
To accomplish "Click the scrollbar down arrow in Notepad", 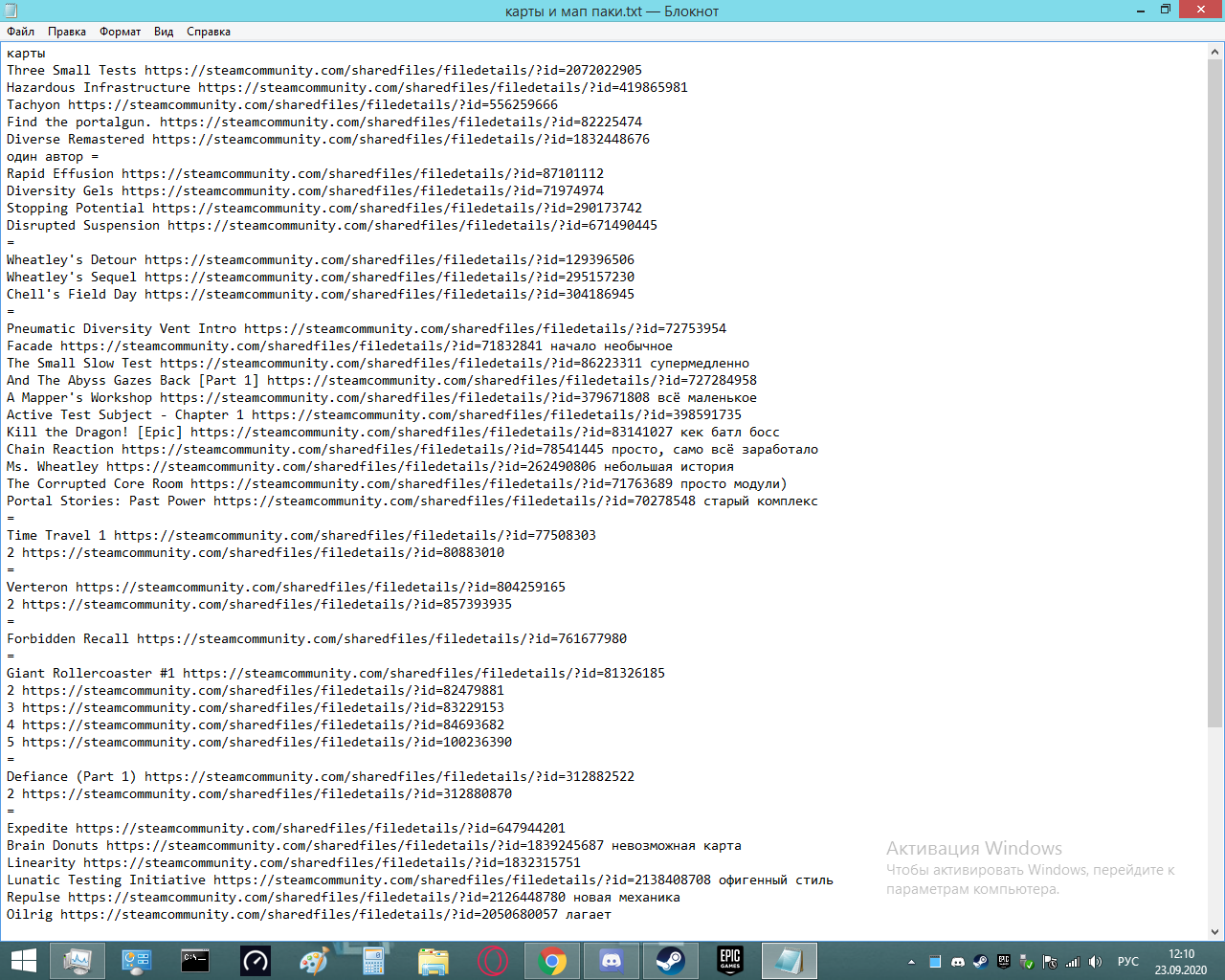I will coord(1215,931).
